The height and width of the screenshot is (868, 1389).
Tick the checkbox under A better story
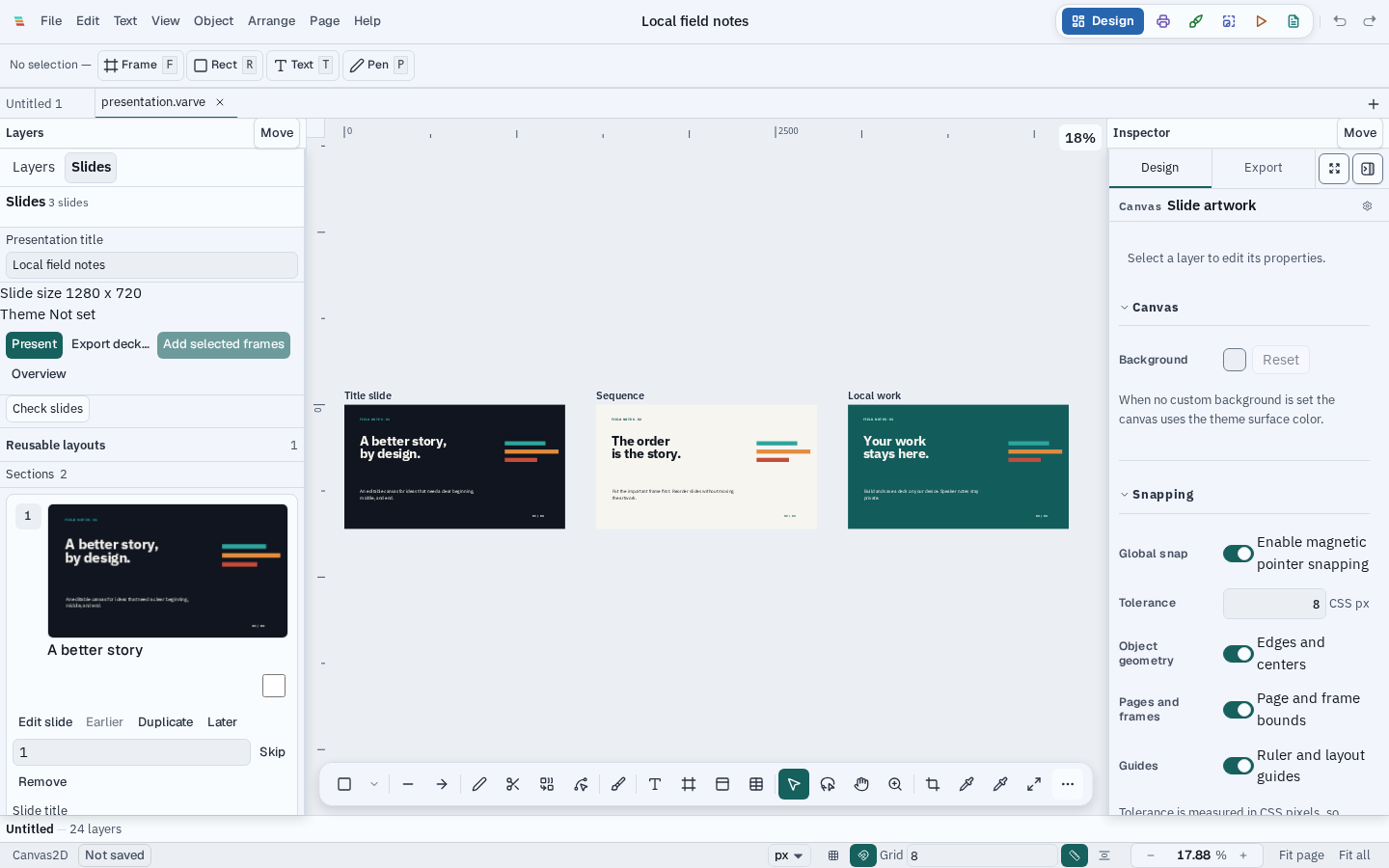274,686
